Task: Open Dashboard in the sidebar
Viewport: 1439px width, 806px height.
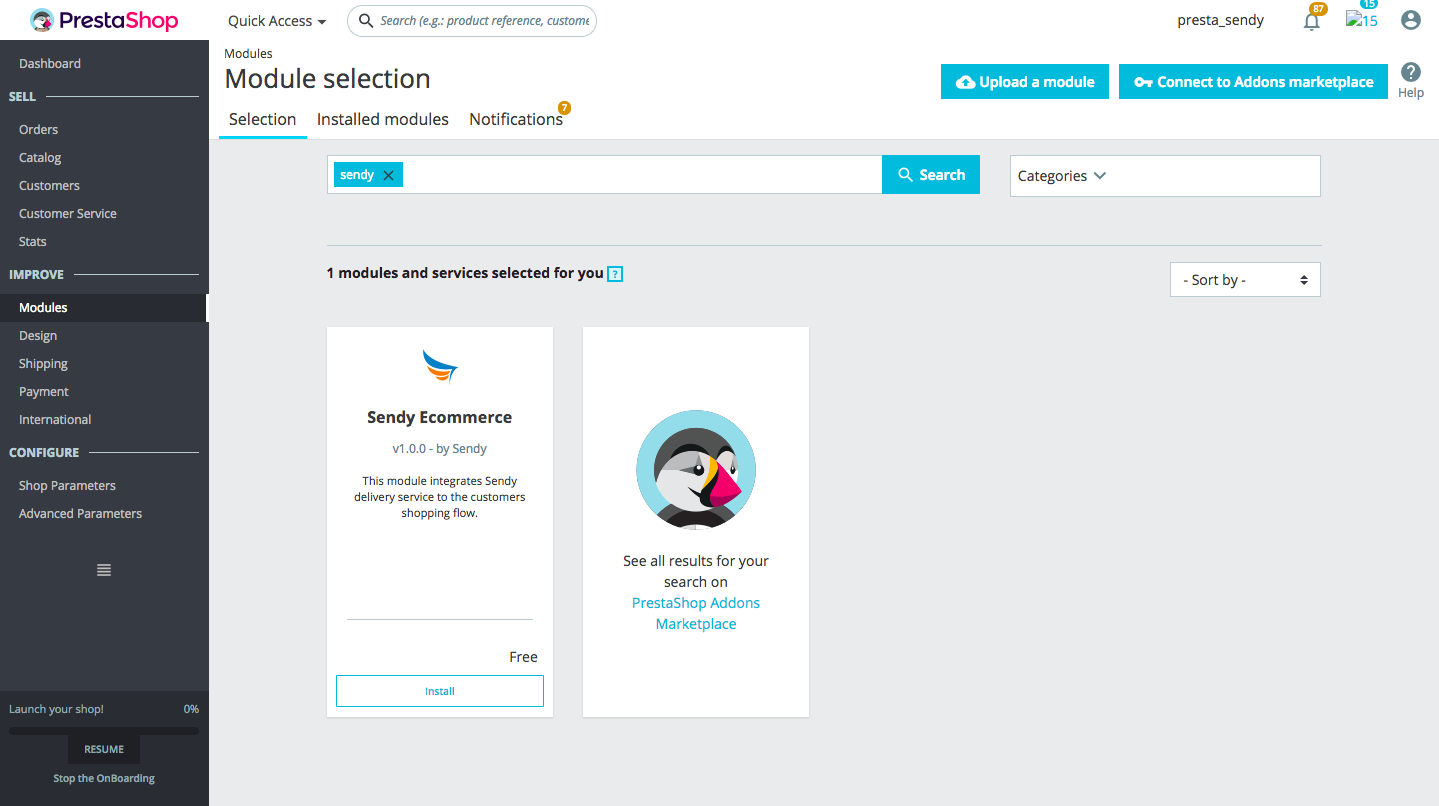Action: (x=50, y=63)
